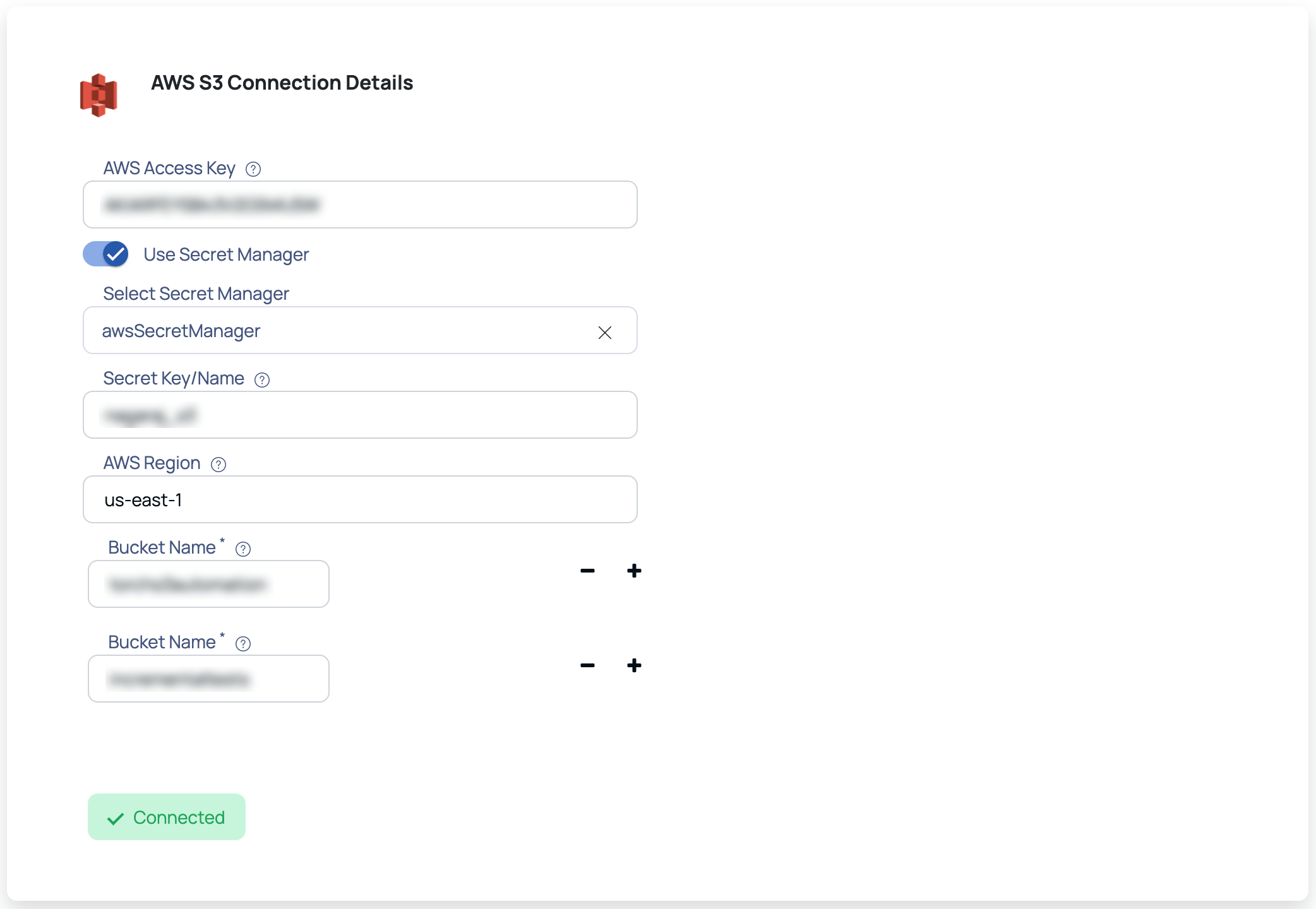Image resolution: width=1316 pixels, height=909 pixels.
Task: Open help tooltip for Secret Key/Name
Action: point(262,380)
